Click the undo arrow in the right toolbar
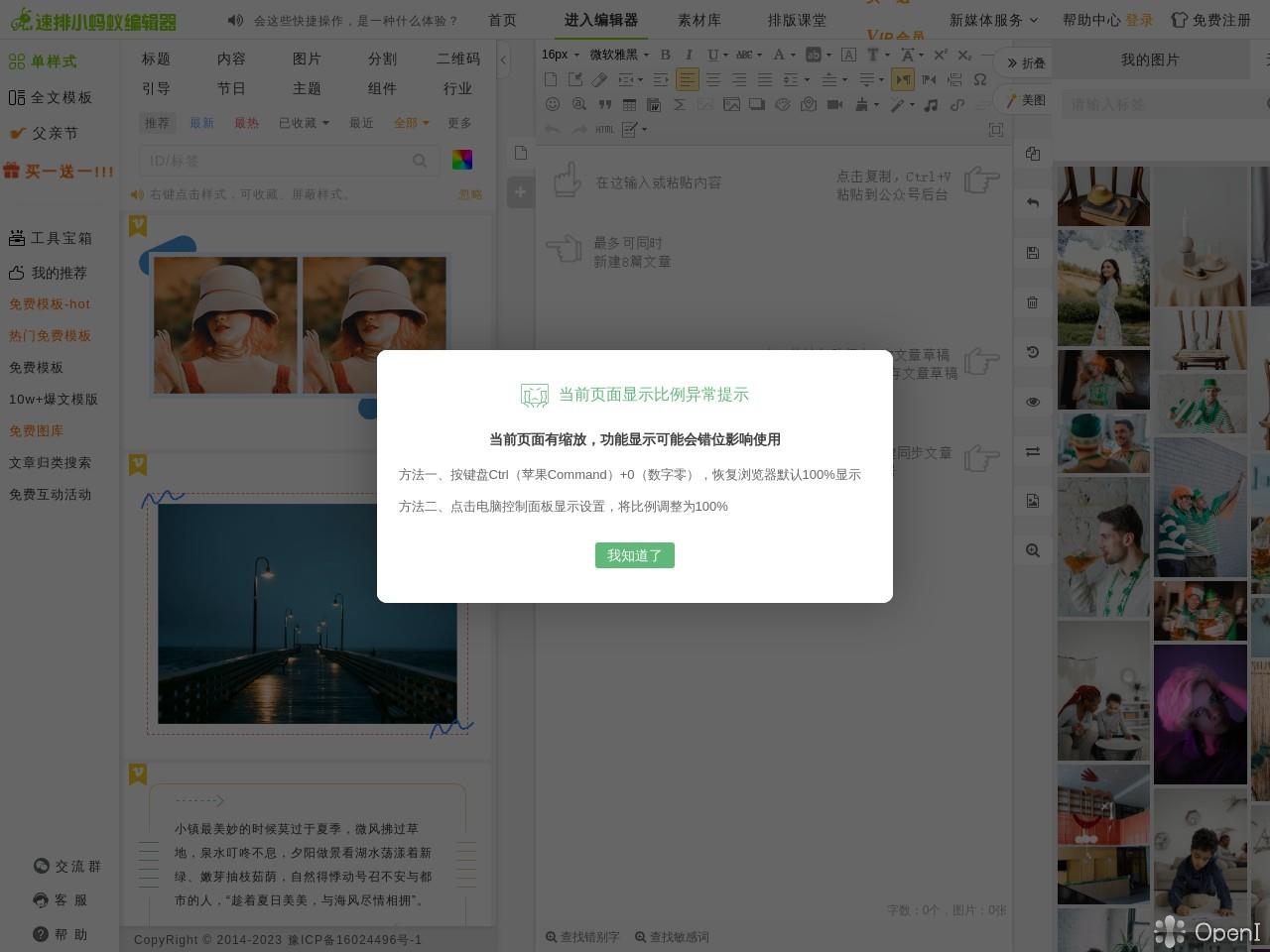This screenshot has width=1270, height=952. click(x=1033, y=202)
